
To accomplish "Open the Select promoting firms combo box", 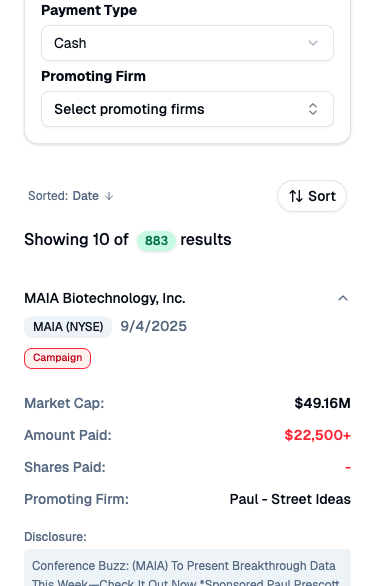I will [187, 109].
